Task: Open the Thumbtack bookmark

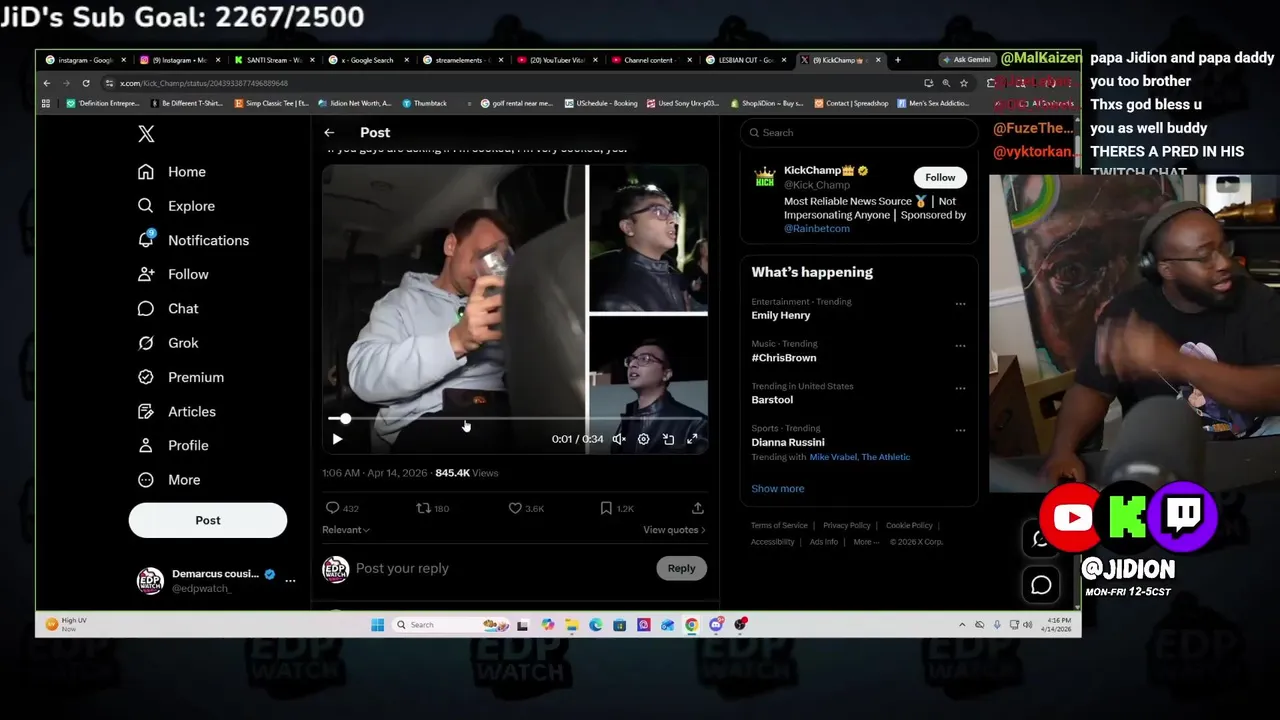Action: tap(425, 103)
